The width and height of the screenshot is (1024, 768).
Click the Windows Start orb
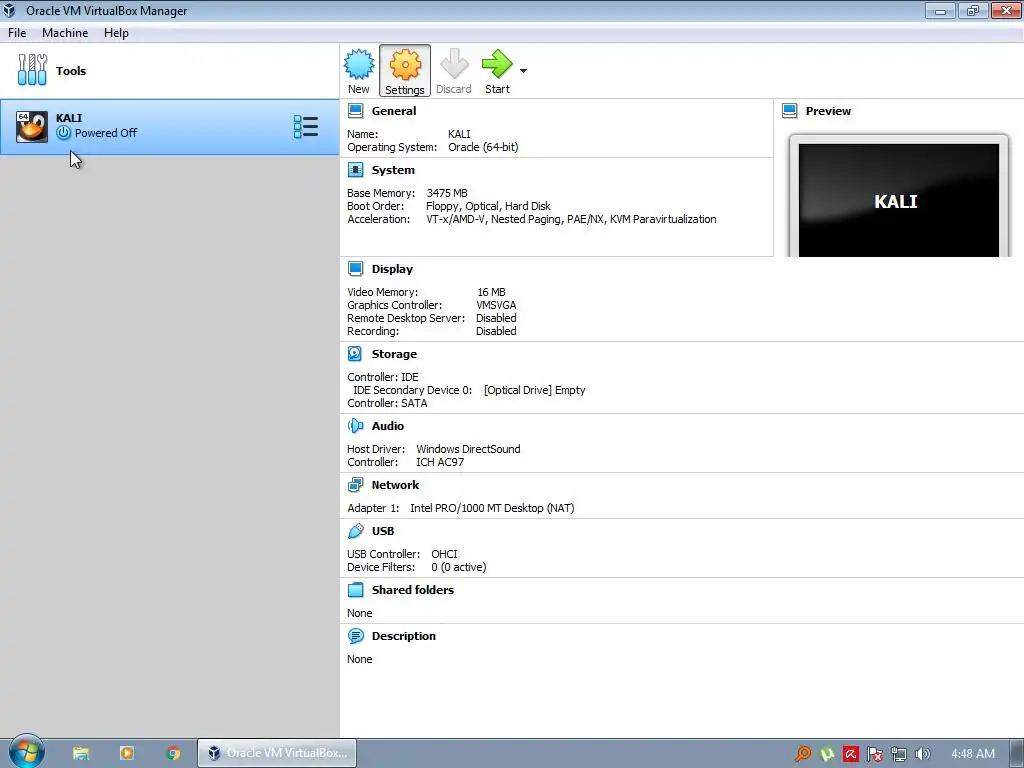click(26, 752)
